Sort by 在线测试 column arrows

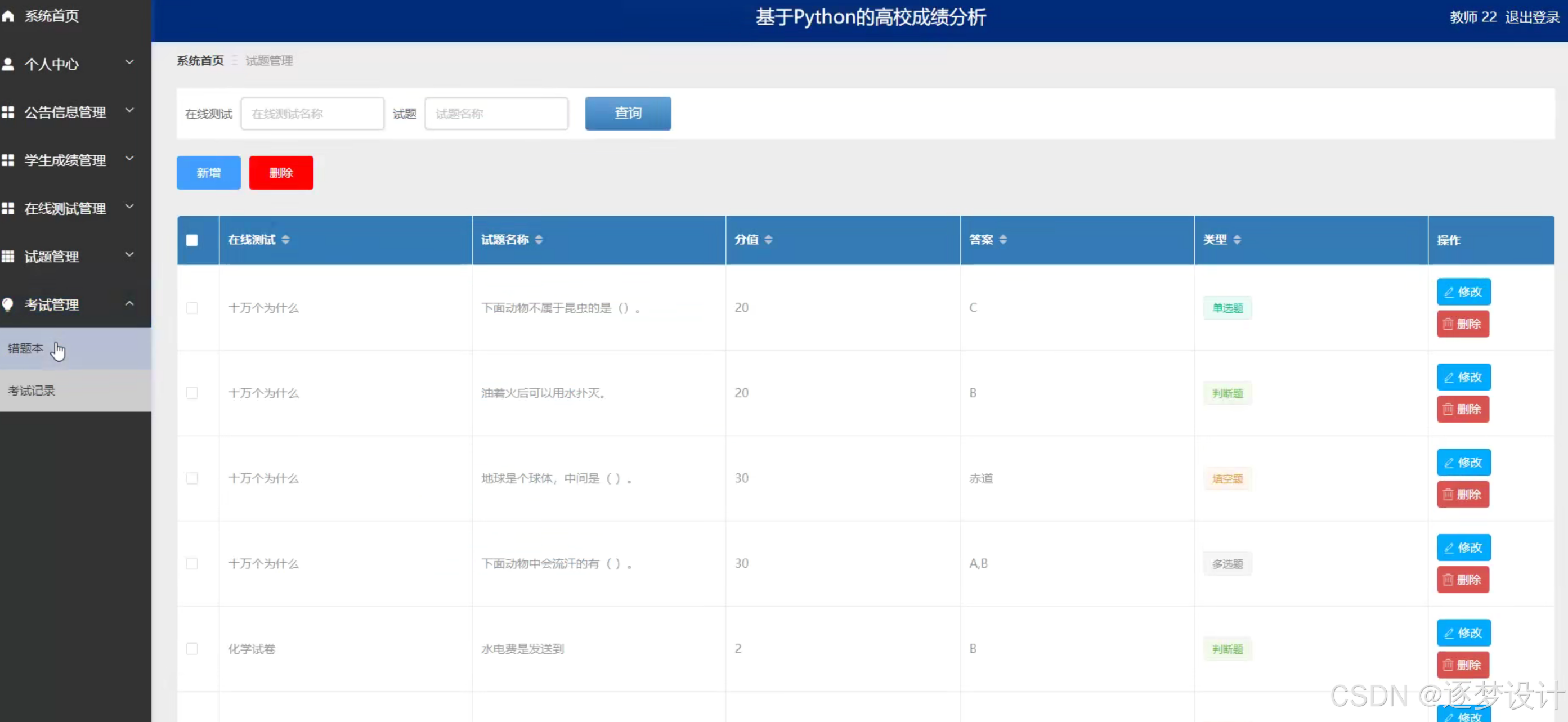(x=285, y=240)
